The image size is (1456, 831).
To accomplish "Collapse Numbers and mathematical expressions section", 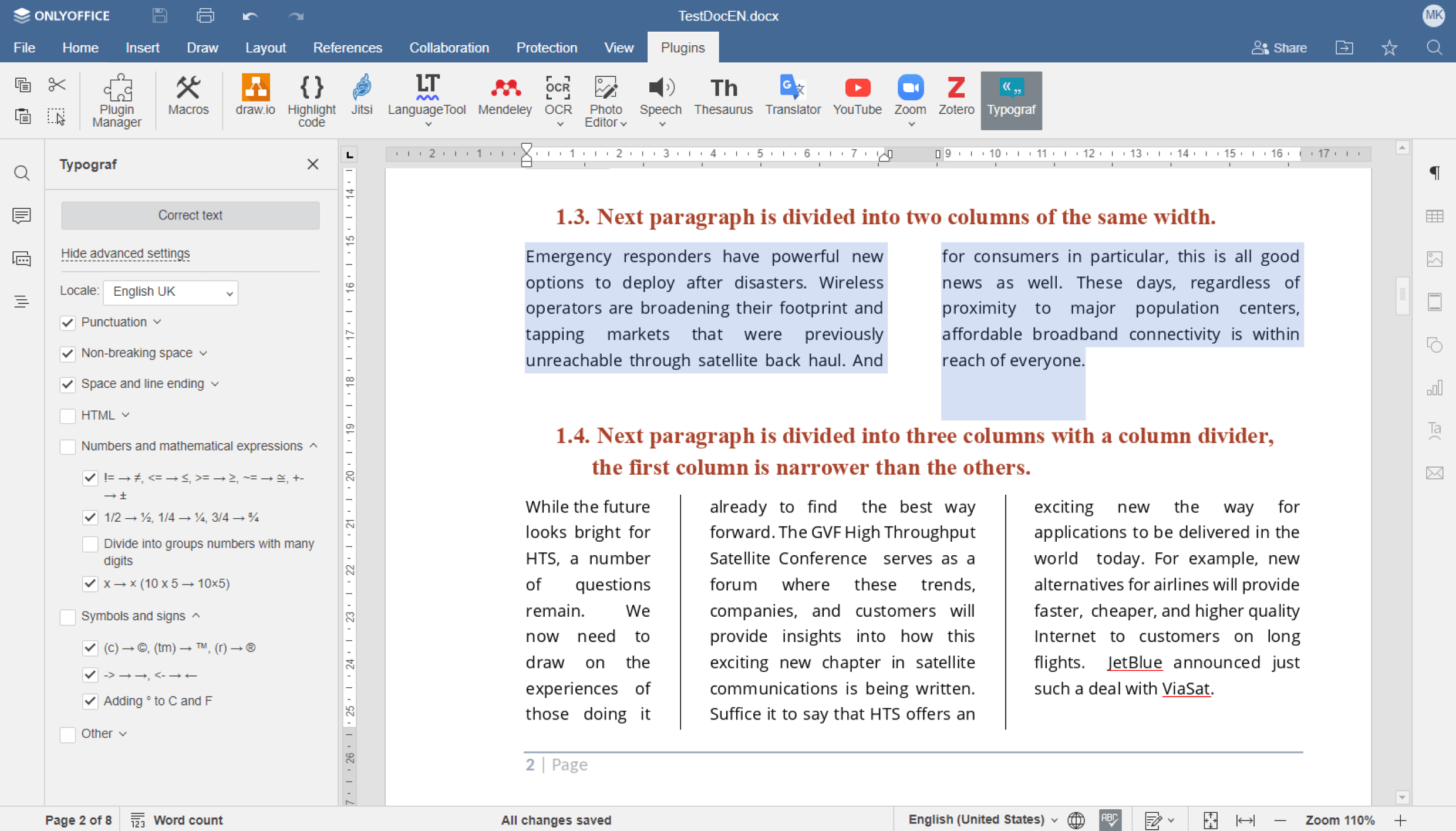I will (314, 446).
